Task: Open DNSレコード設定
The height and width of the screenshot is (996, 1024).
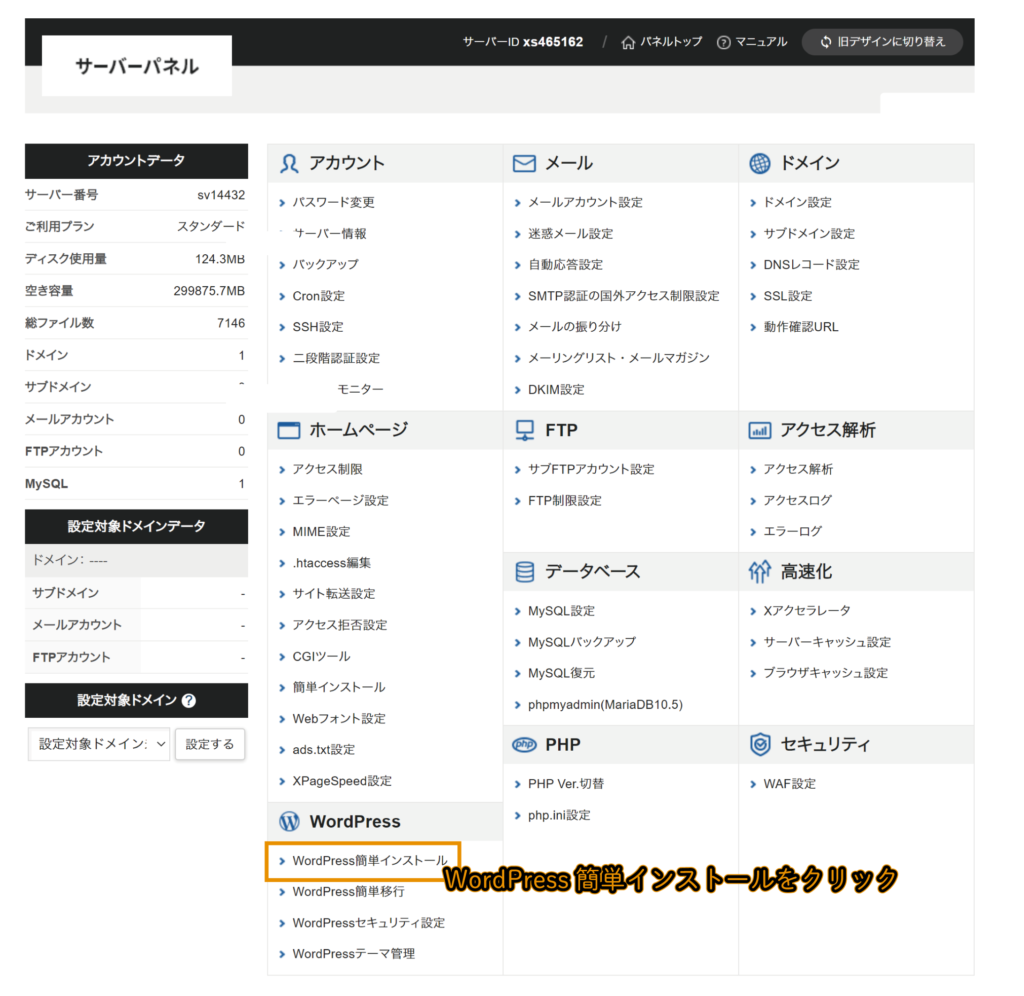Action: point(811,265)
